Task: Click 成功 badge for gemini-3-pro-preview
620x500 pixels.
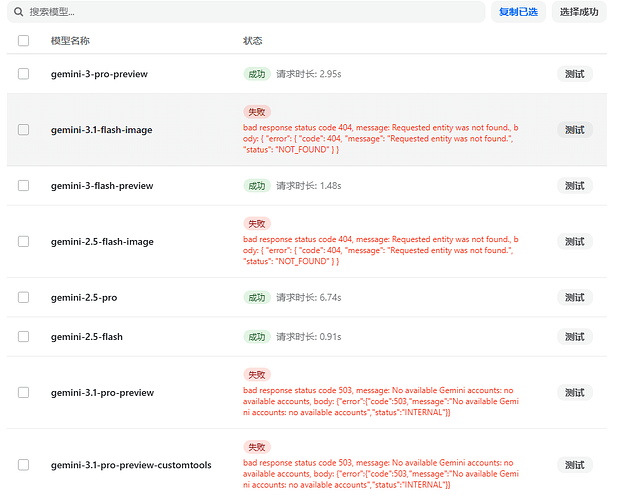Action: (x=257, y=74)
